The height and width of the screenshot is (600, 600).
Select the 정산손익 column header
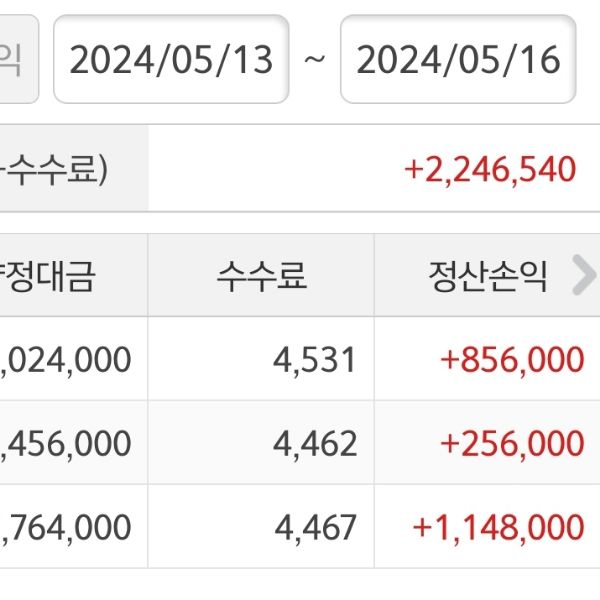pyautogui.click(x=488, y=277)
